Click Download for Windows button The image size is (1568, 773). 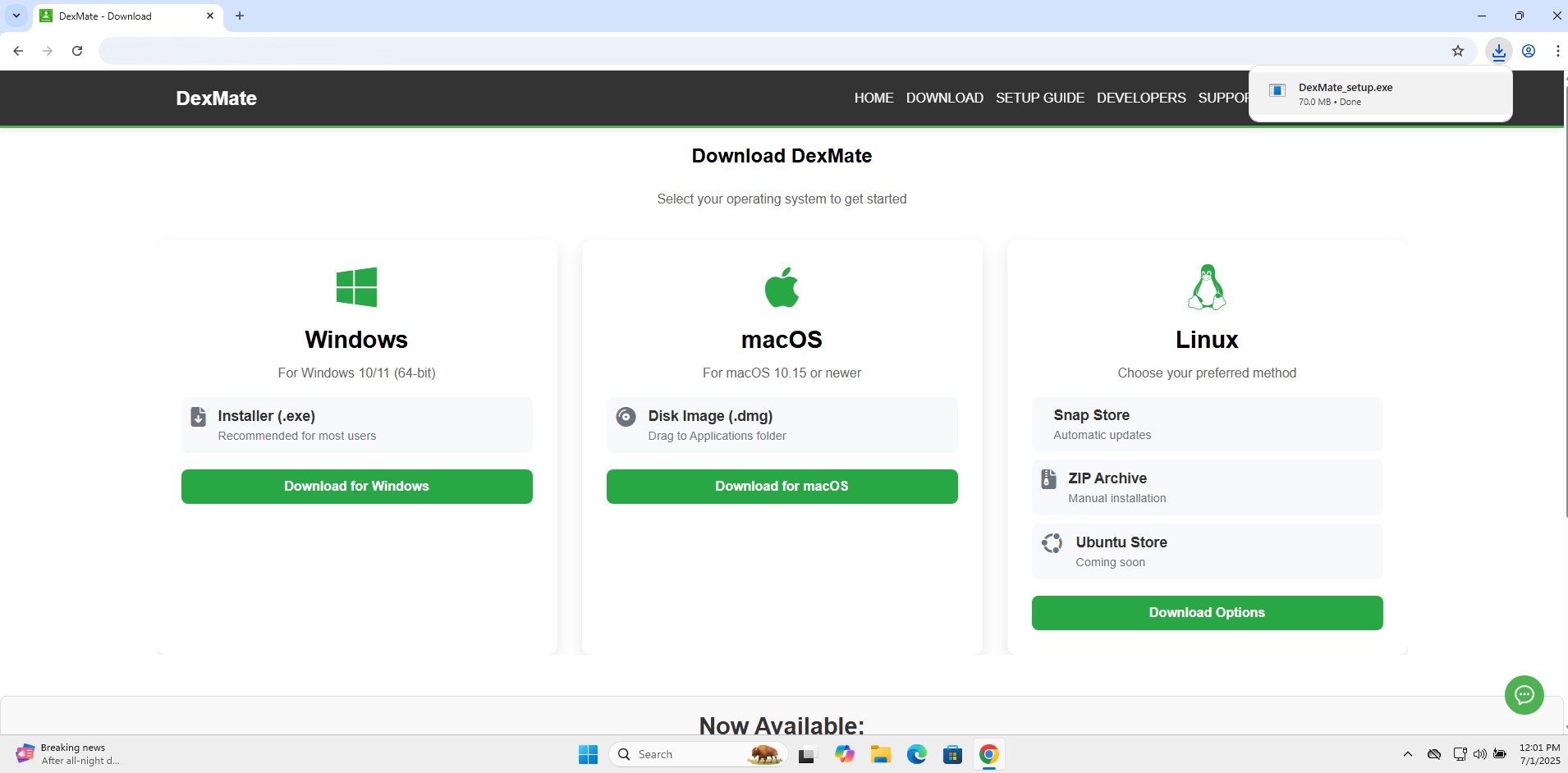(356, 486)
